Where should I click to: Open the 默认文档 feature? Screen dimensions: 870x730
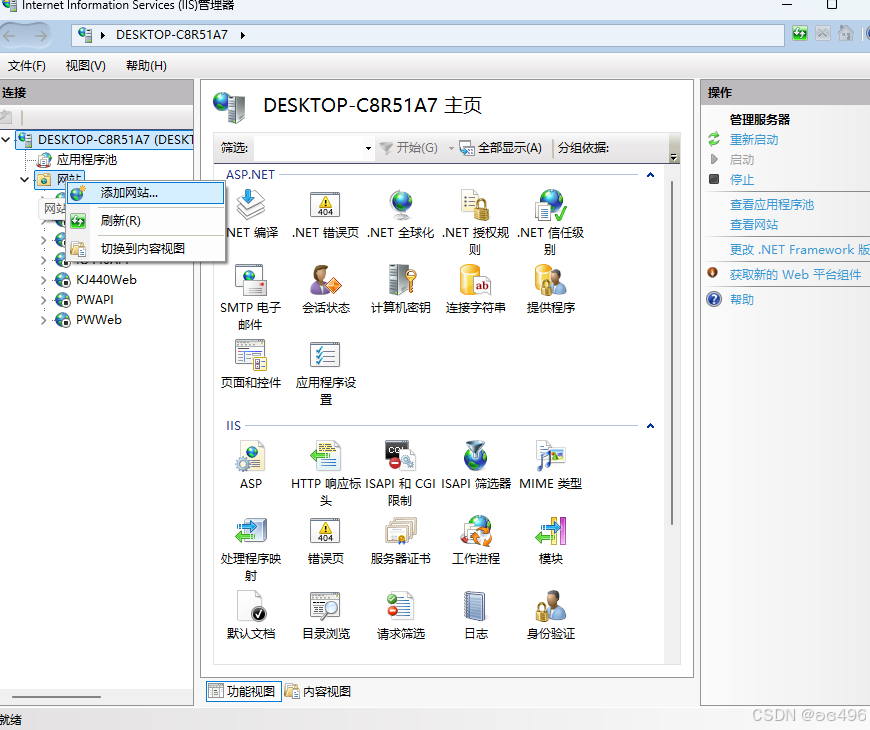(251, 615)
